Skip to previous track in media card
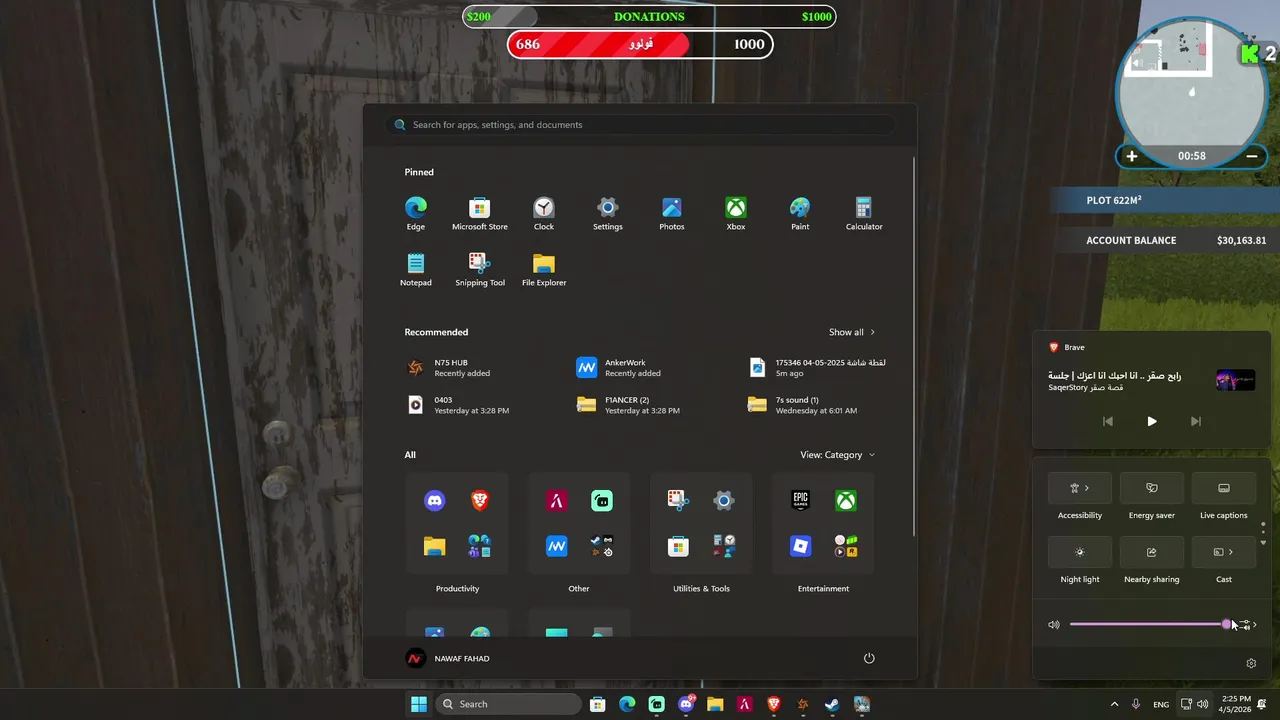This screenshot has height=720, width=1280. tap(1108, 421)
